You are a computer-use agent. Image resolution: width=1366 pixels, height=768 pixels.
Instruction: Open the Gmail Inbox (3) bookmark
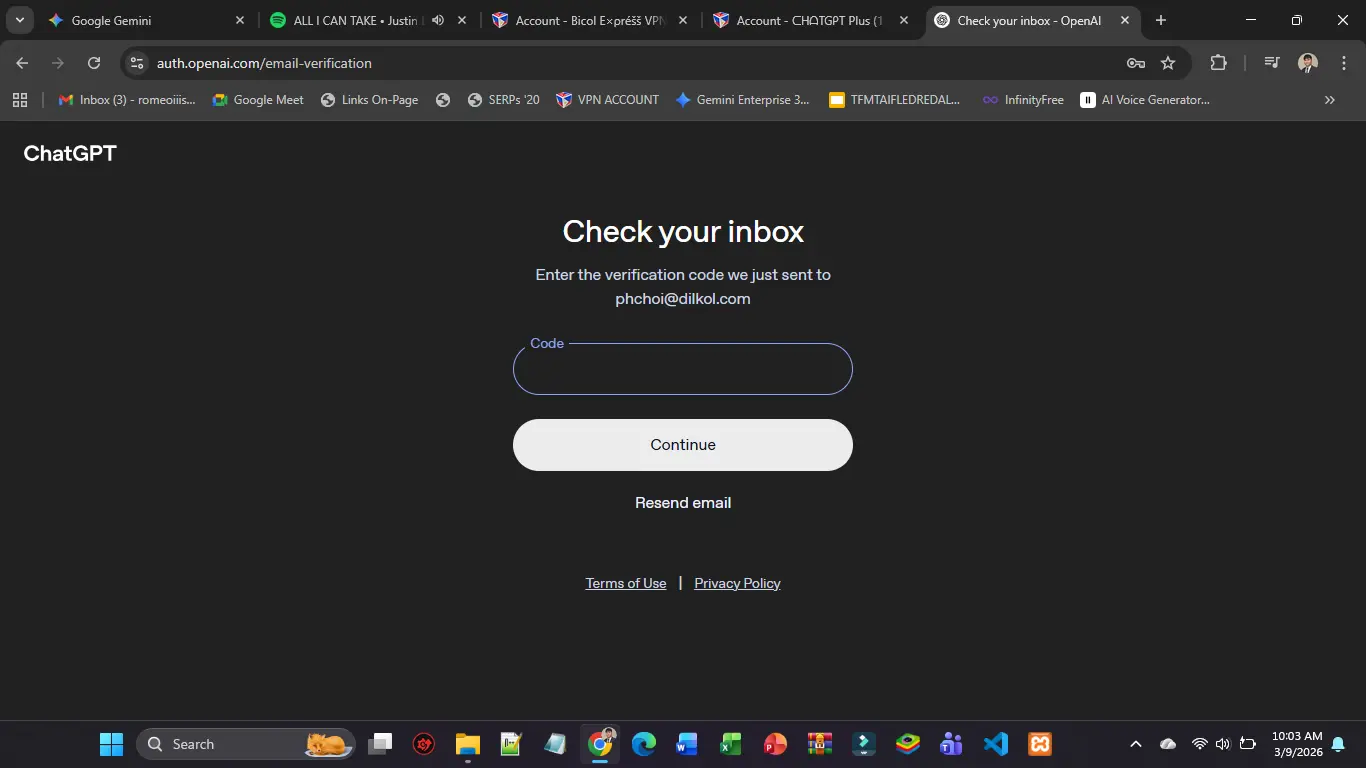coord(127,100)
